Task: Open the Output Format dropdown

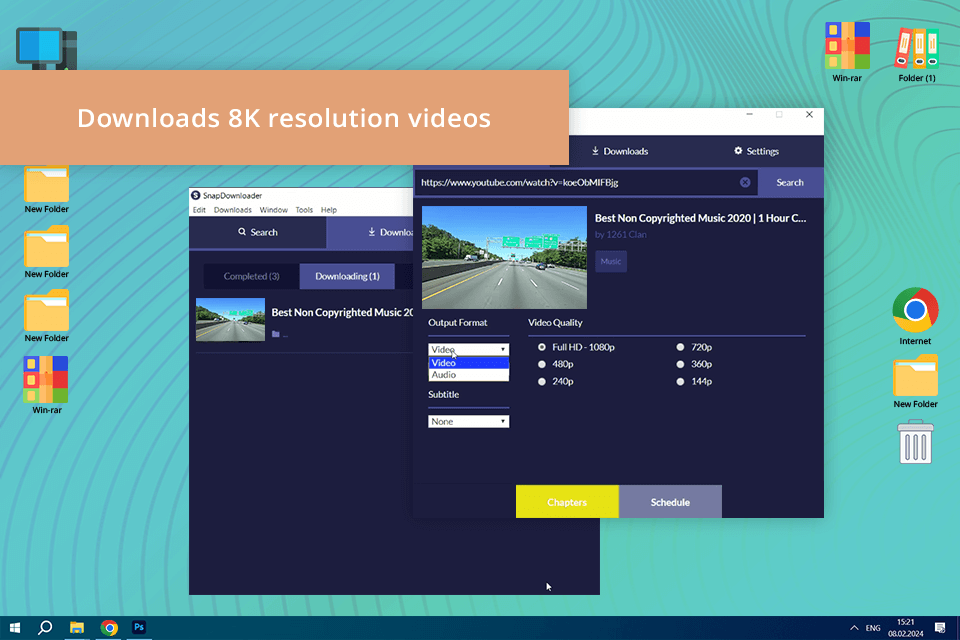Action: coord(468,349)
